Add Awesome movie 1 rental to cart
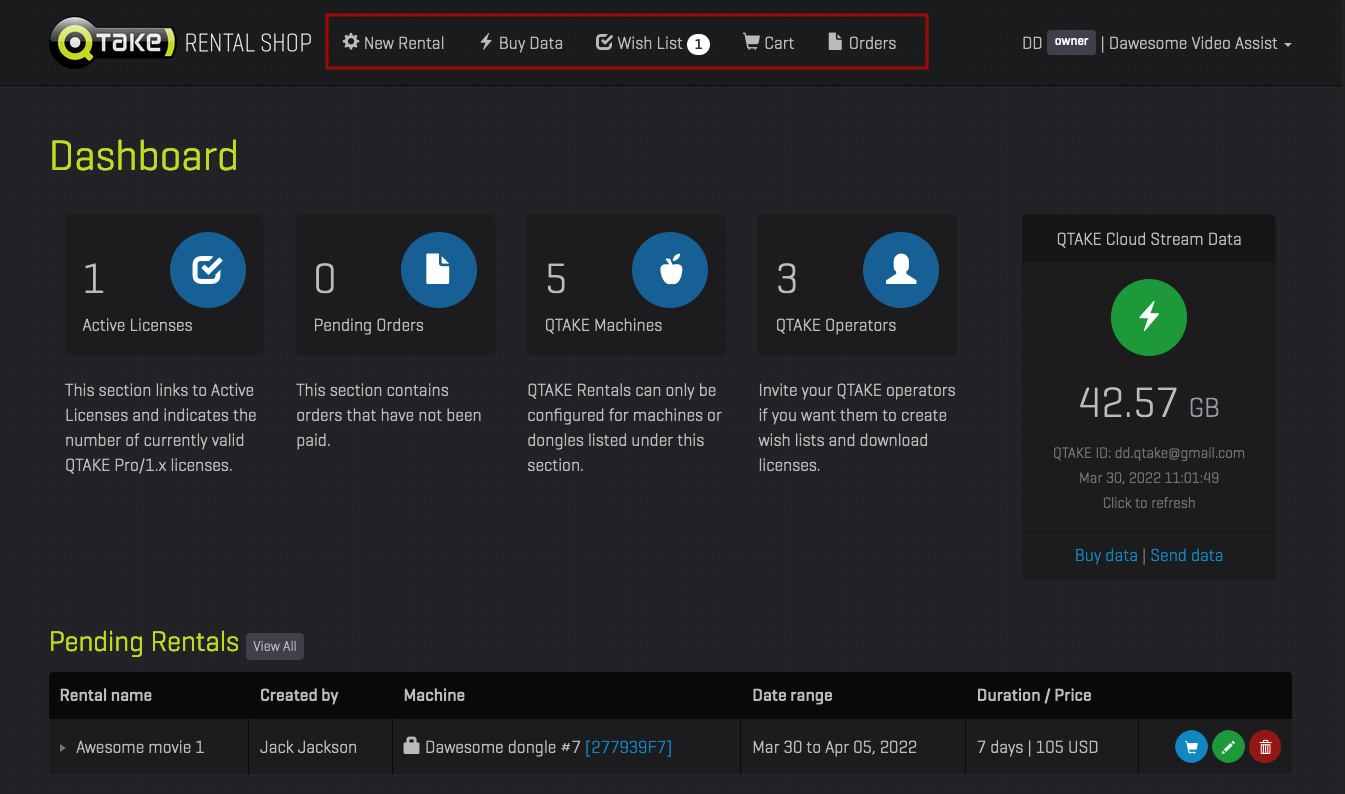1345x794 pixels. (1191, 747)
